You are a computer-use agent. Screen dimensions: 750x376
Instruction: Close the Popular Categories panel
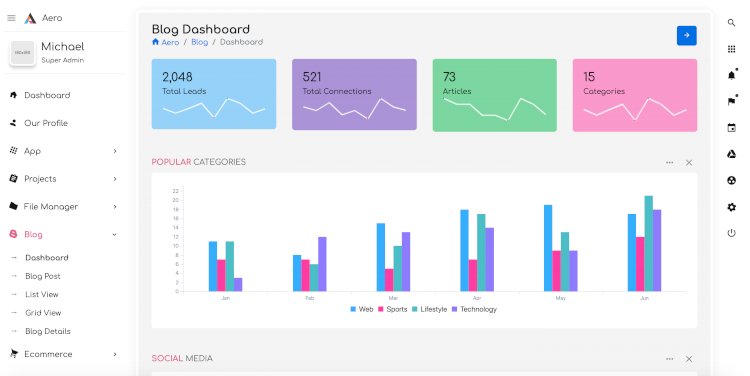689,163
